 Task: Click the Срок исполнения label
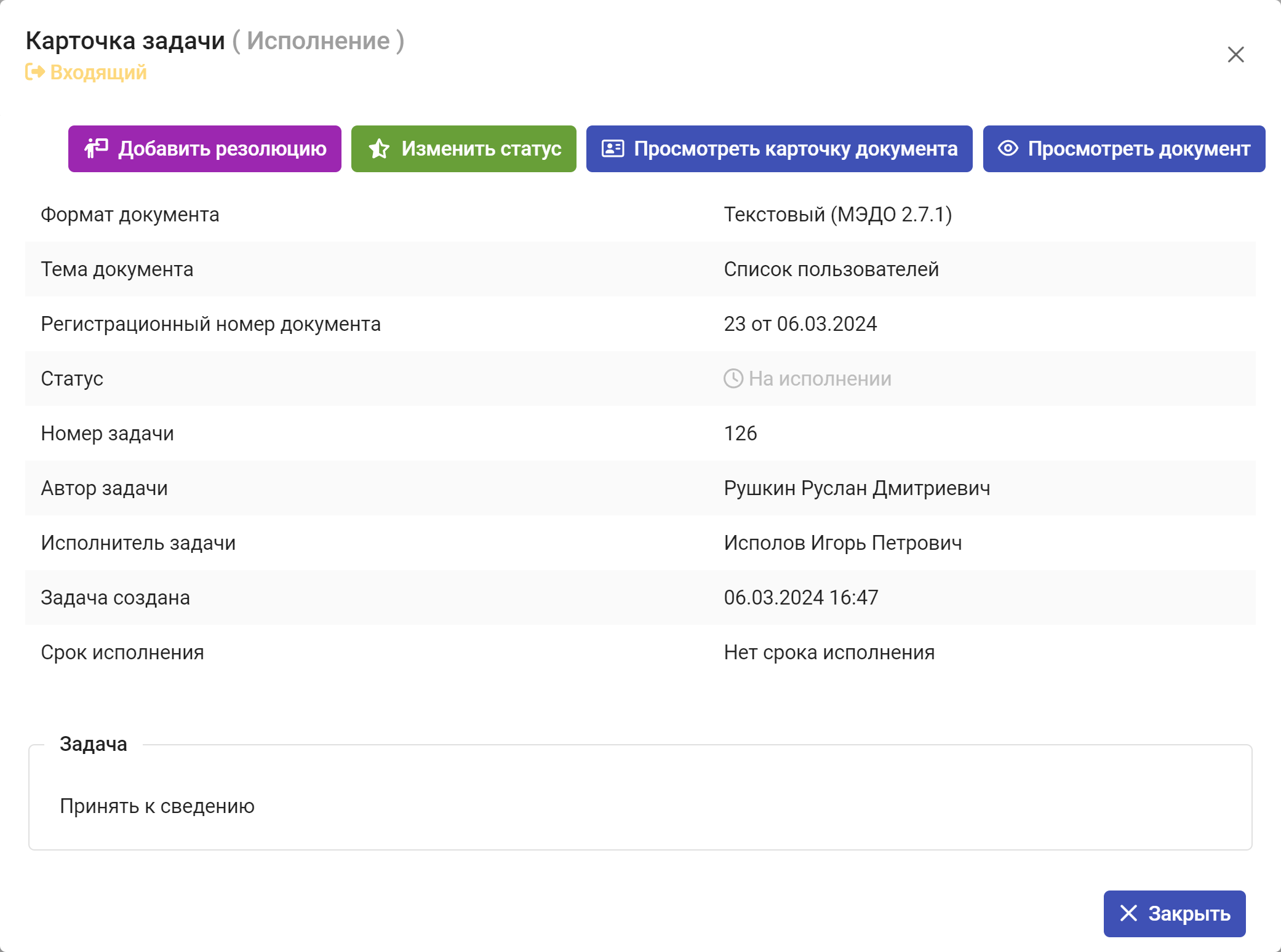122,653
